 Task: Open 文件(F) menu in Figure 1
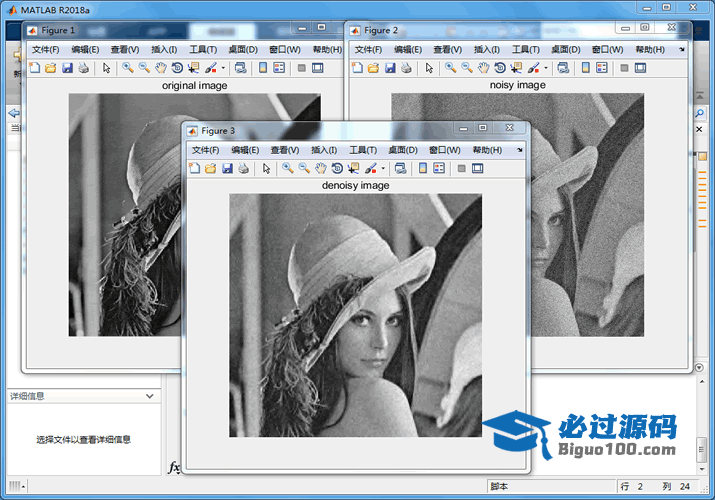[46, 49]
